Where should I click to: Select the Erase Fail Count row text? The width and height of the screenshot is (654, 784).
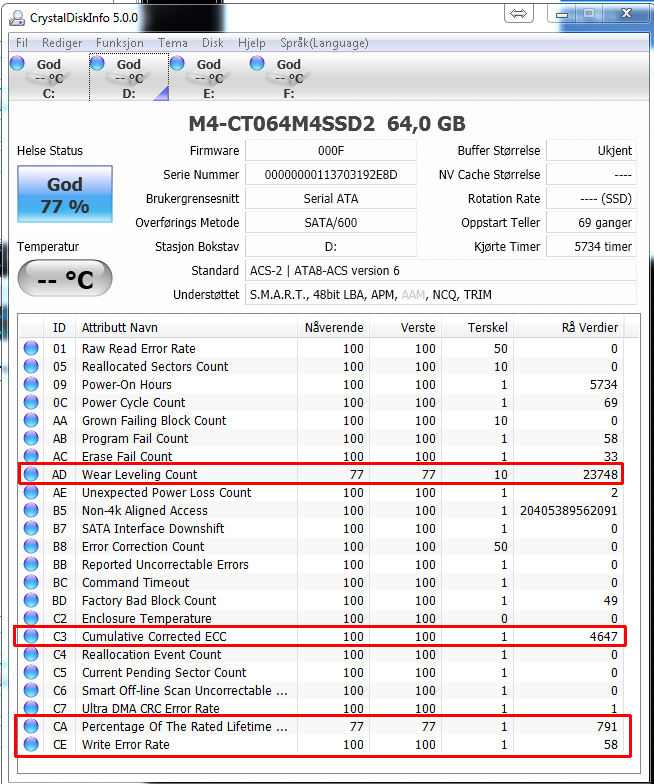(x=127, y=456)
